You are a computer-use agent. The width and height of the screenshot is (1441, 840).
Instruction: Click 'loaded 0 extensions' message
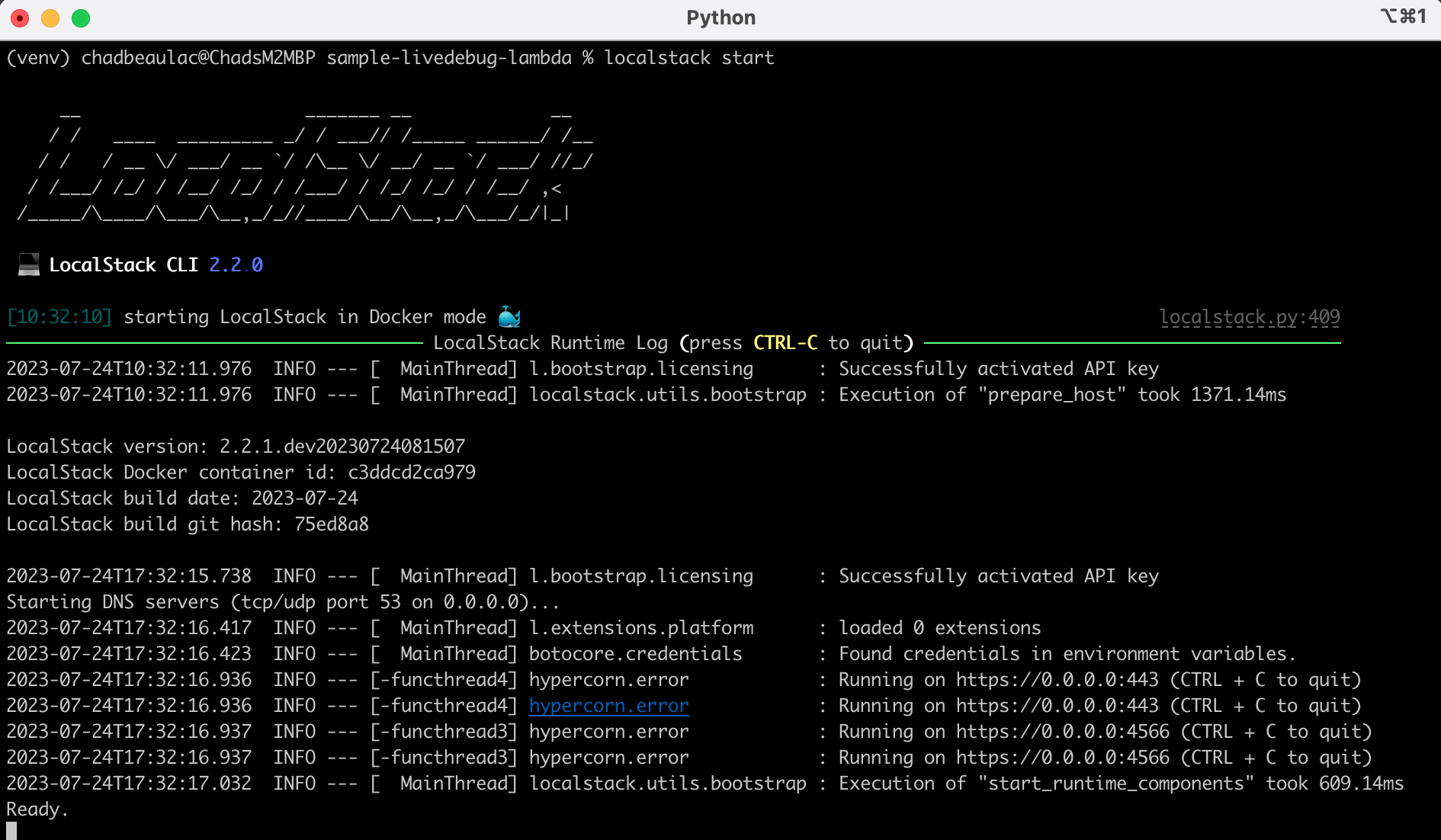coord(939,628)
